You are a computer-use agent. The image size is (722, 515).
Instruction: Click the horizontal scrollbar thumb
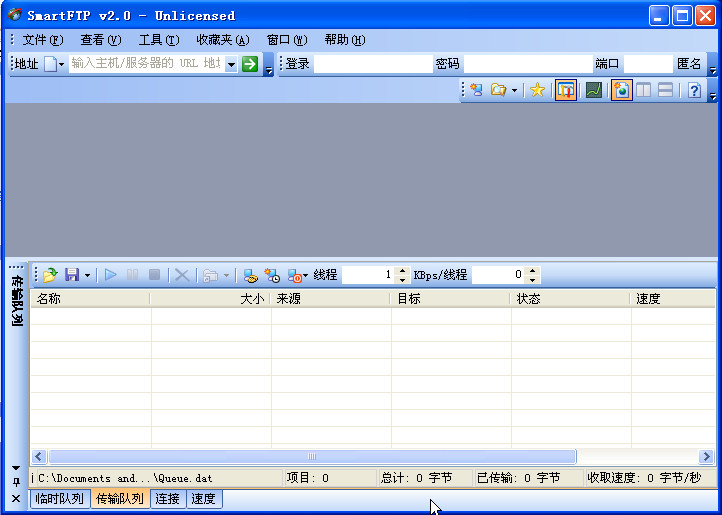pos(312,456)
